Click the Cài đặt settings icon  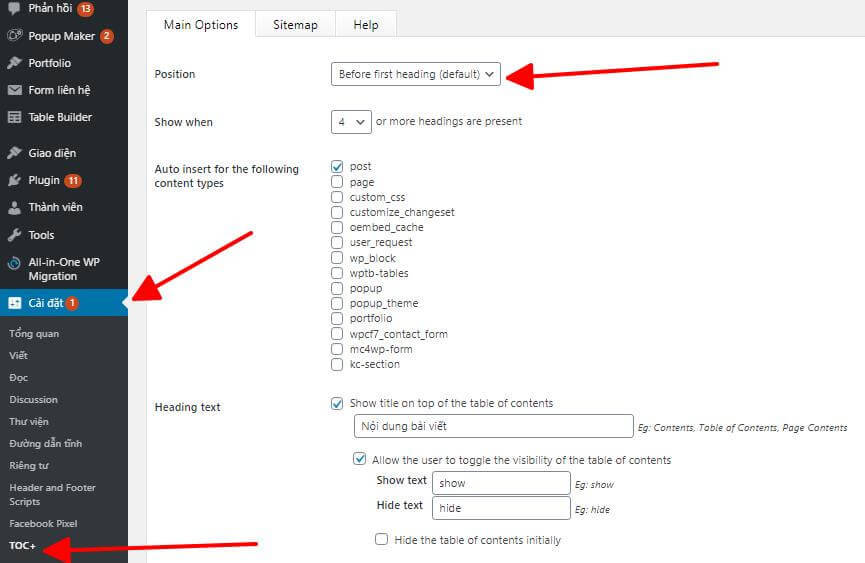click(x=14, y=303)
